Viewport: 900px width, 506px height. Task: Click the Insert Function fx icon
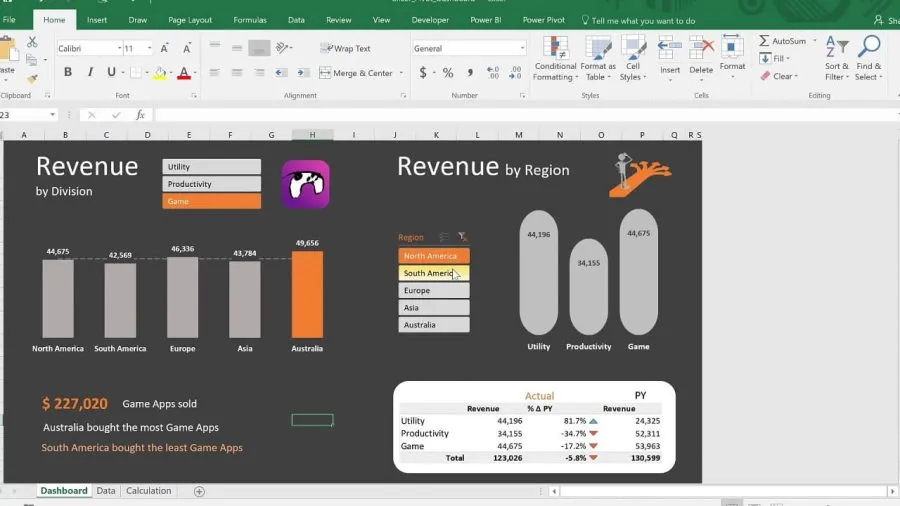pos(140,115)
